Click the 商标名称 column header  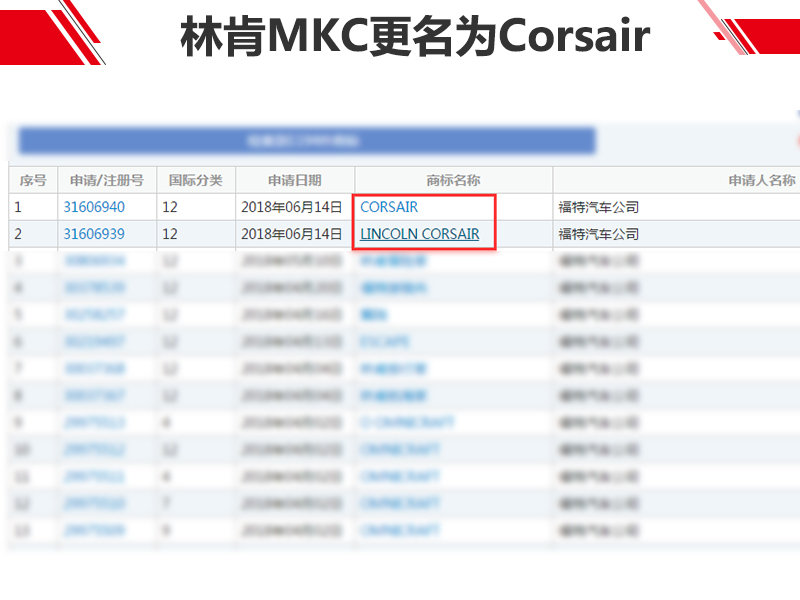453,180
